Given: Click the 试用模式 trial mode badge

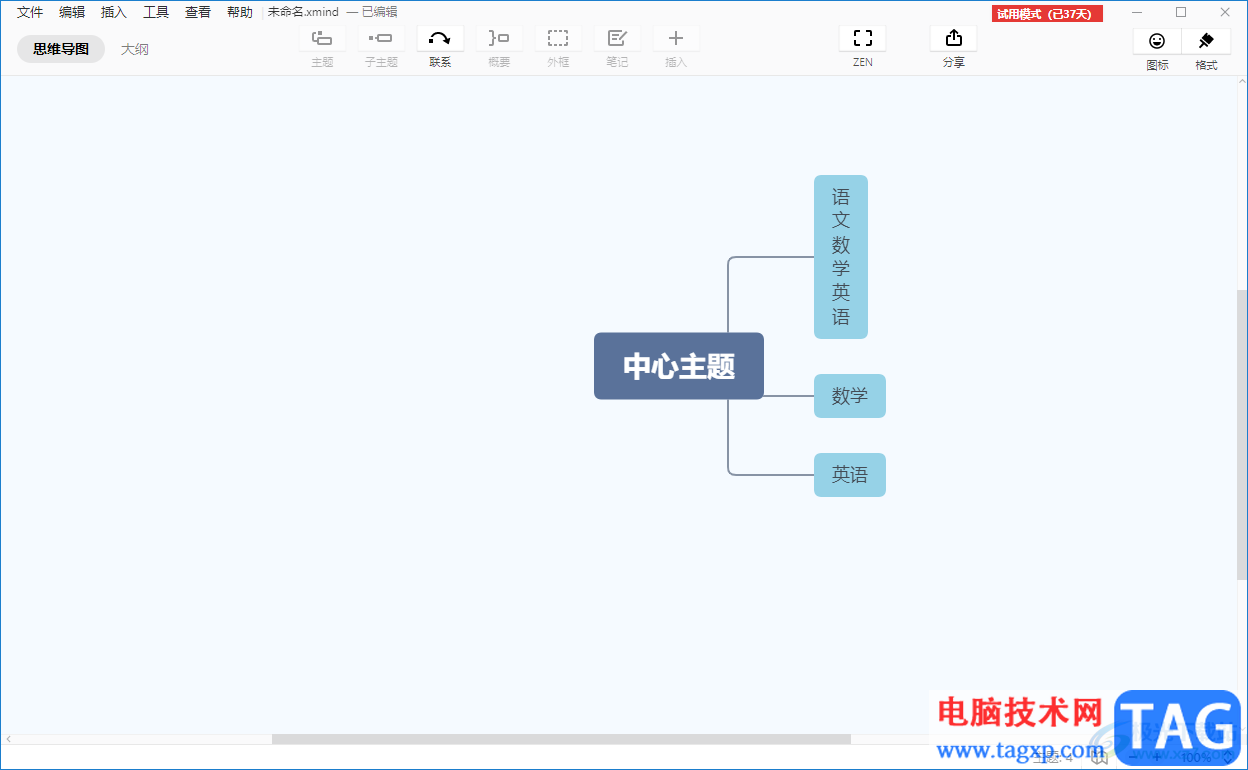Looking at the screenshot, I should point(1047,14).
